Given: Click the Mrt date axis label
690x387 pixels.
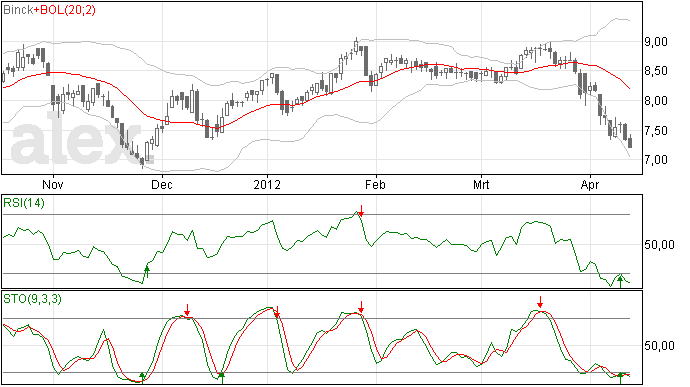Looking at the screenshot, I should click(x=481, y=184).
